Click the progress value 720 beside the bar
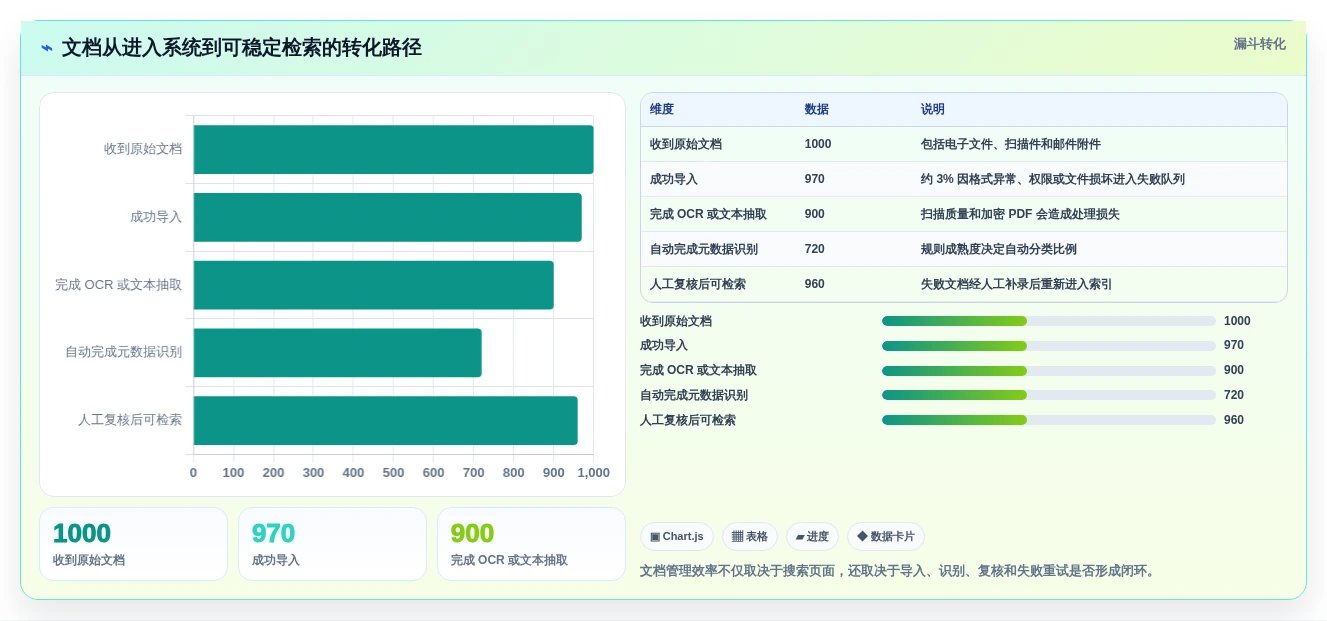Screen dimensions: 1327x621 [x=1234, y=395]
